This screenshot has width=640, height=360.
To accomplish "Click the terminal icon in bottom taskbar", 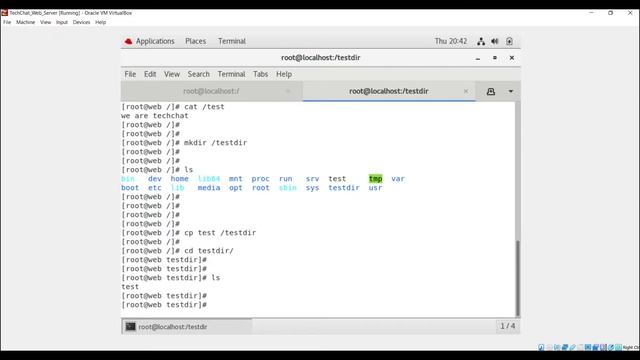I will click(131, 327).
